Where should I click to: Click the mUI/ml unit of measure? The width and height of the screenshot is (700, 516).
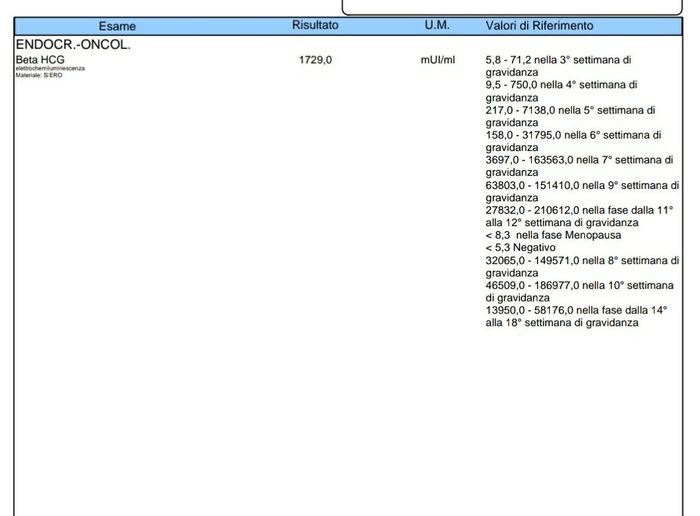(437, 60)
